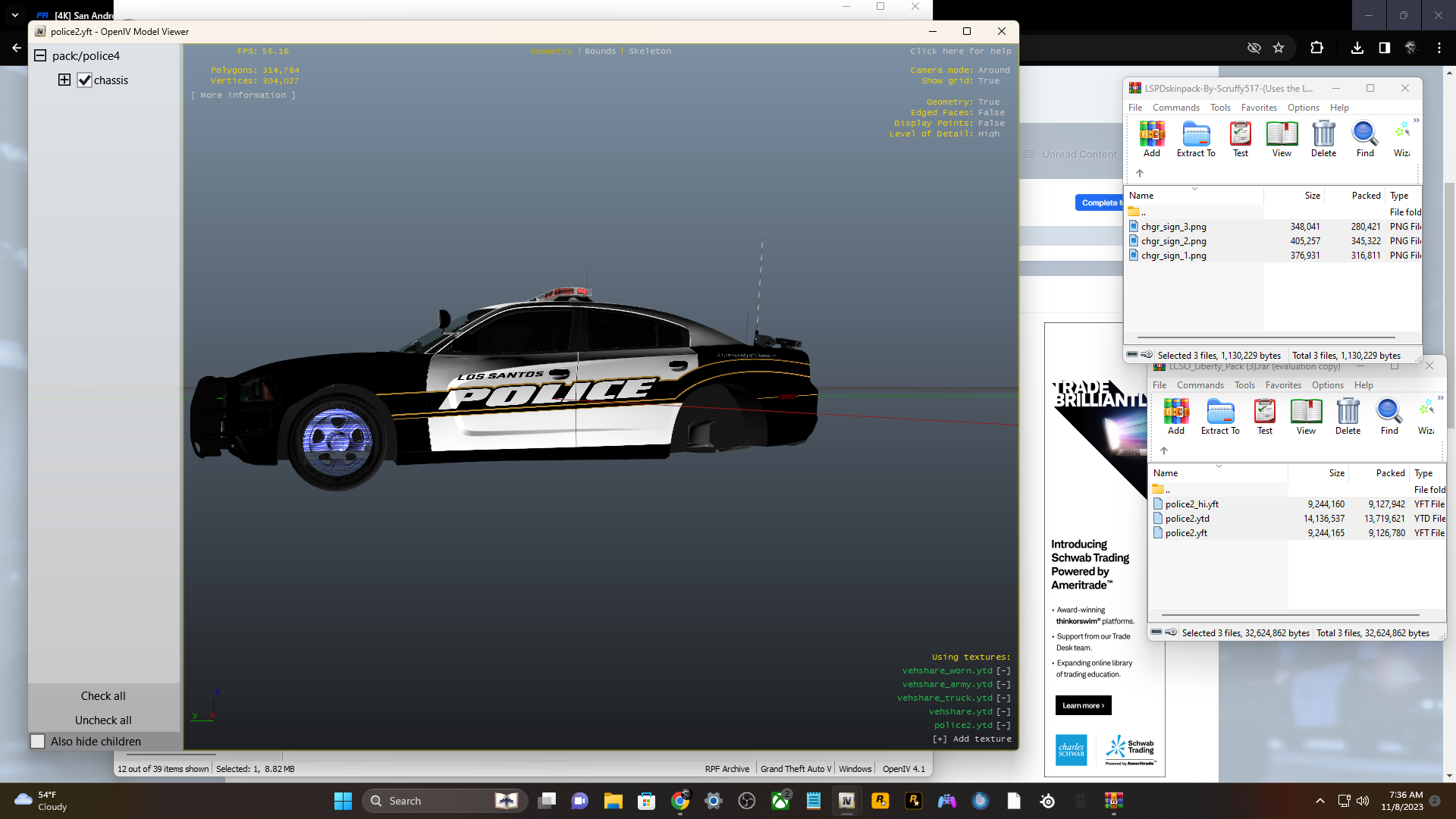The height and width of the screenshot is (819, 1456).
Task: Remove vehshare_worn.ytd texture with [-] toggle
Action: tap(1003, 670)
